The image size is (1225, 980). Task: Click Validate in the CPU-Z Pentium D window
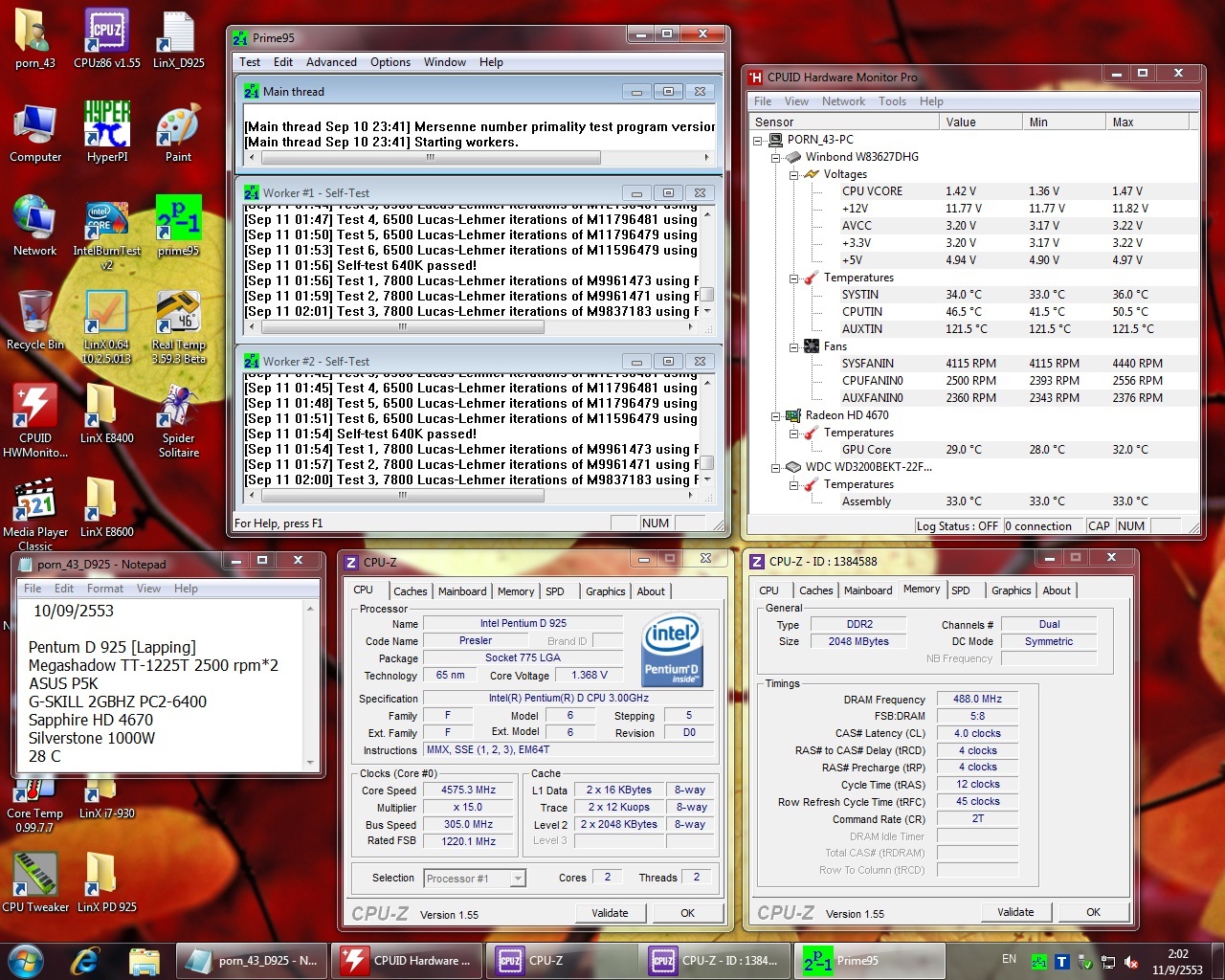[x=610, y=913]
